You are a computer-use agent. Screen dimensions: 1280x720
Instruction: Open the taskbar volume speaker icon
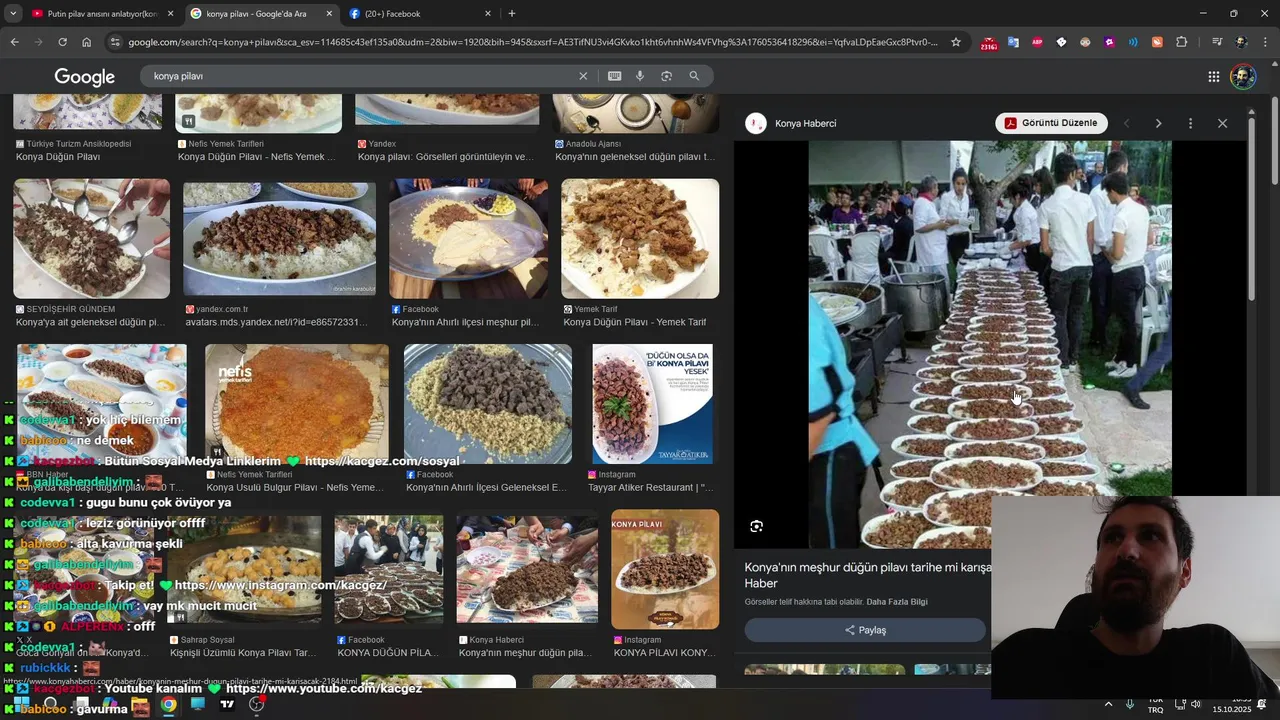tap(1196, 705)
